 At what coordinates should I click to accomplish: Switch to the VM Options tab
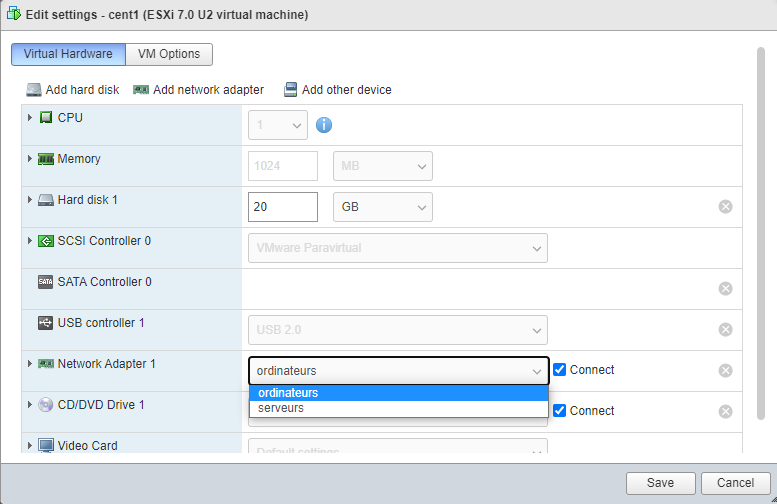tap(169, 54)
